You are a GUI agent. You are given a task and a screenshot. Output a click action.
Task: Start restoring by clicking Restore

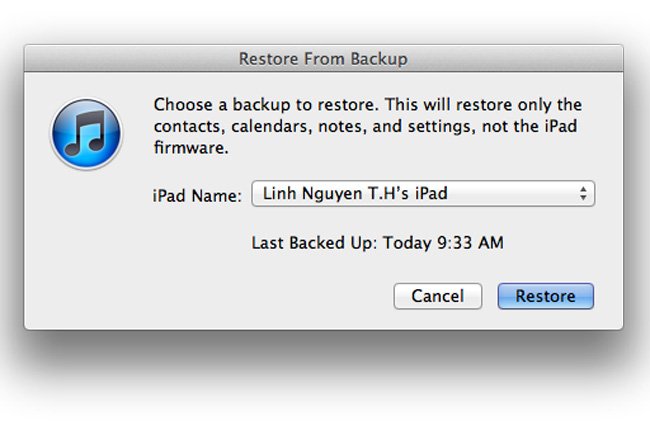546,296
